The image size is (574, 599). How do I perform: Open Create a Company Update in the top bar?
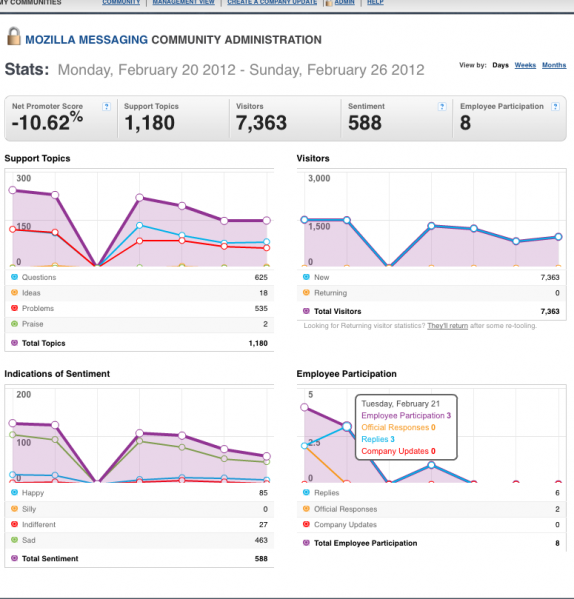tap(272, 2)
